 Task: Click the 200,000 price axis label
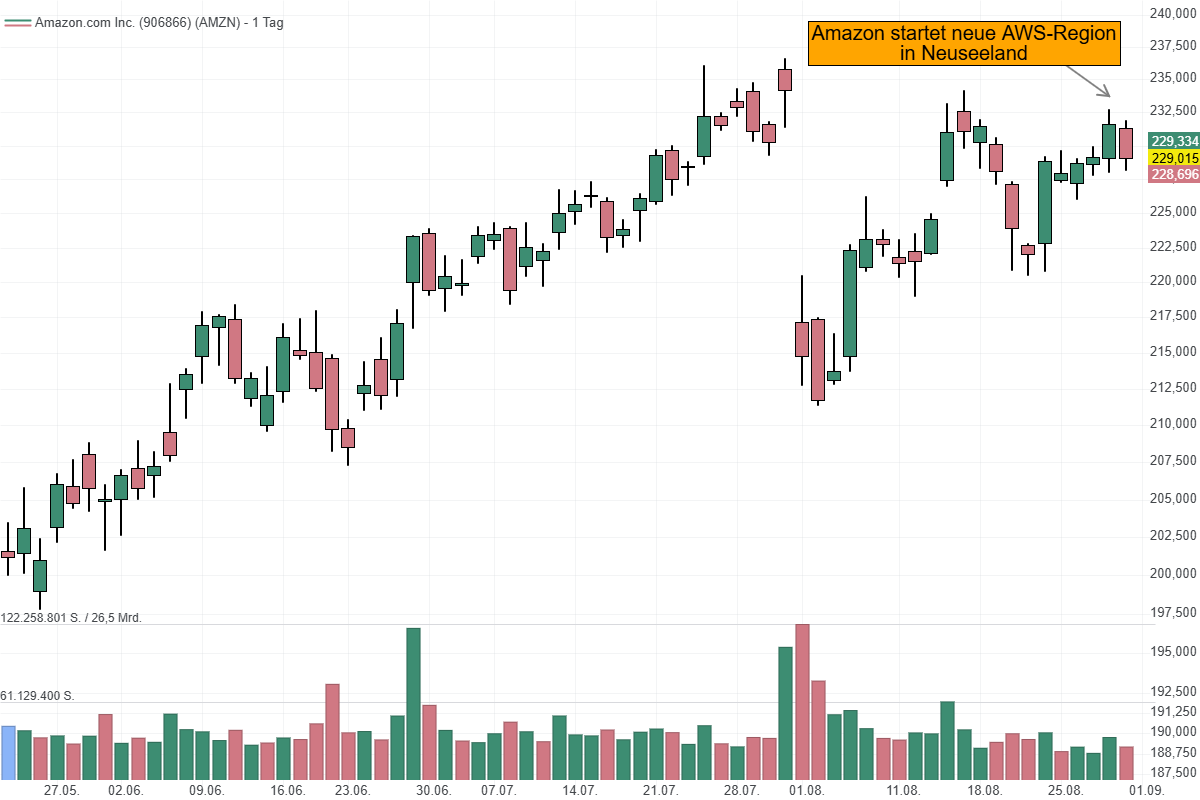(x=1174, y=573)
